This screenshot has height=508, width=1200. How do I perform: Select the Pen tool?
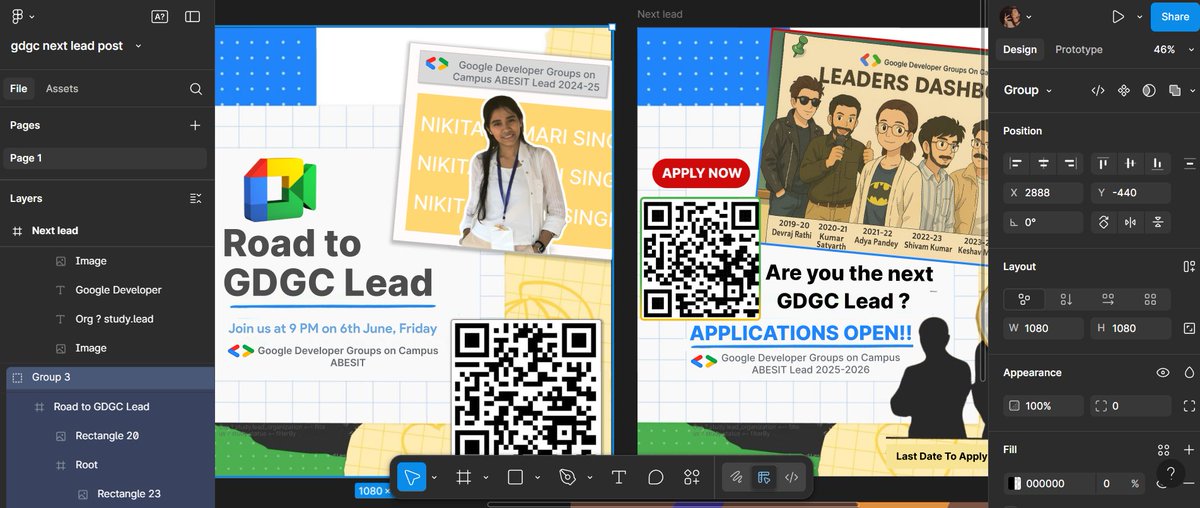pyautogui.click(x=567, y=477)
